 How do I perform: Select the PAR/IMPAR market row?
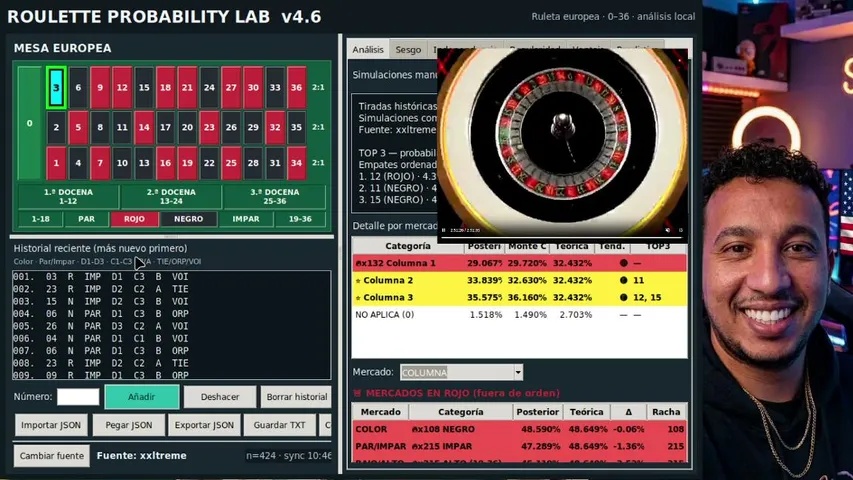[x=520, y=446]
